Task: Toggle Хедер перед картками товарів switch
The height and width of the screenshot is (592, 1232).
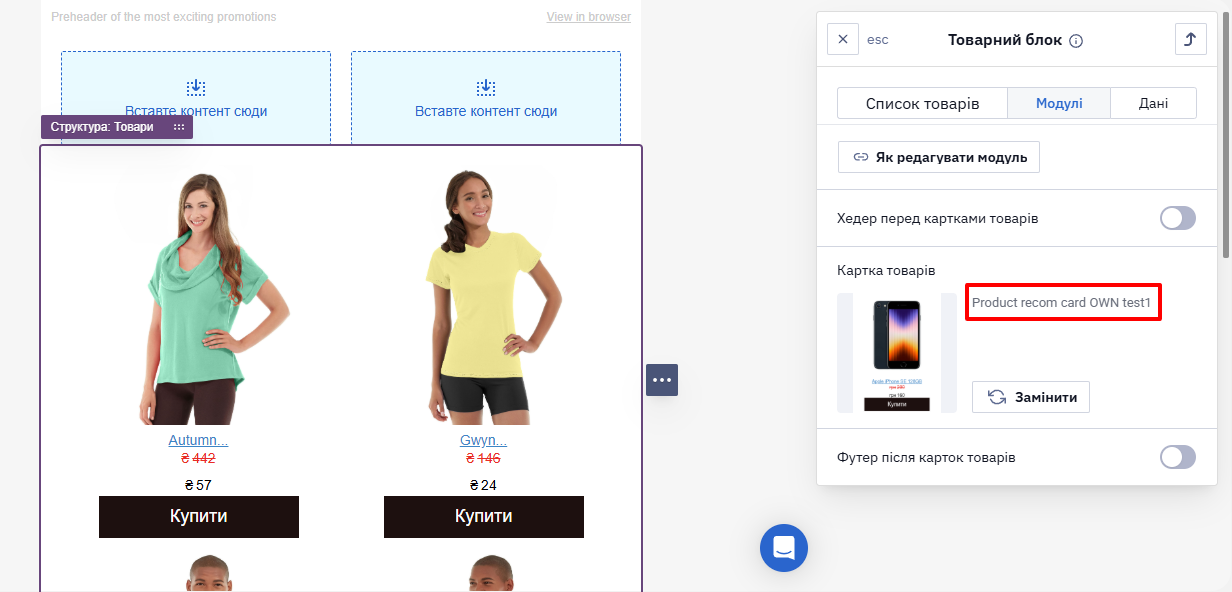Action: (1178, 218)
